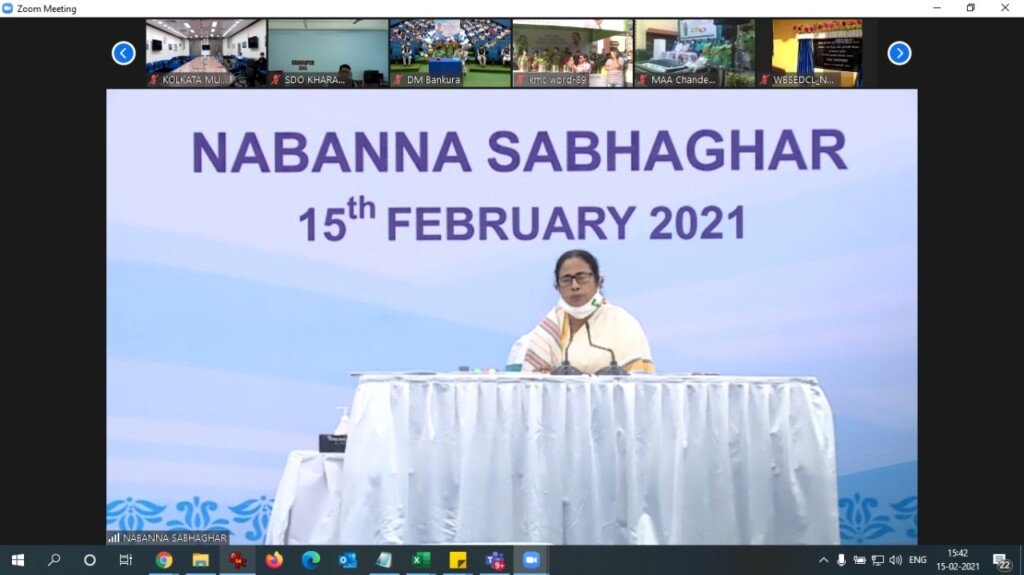
Task: Pick the WBSEDCL participant video tile
Action: 816,53
